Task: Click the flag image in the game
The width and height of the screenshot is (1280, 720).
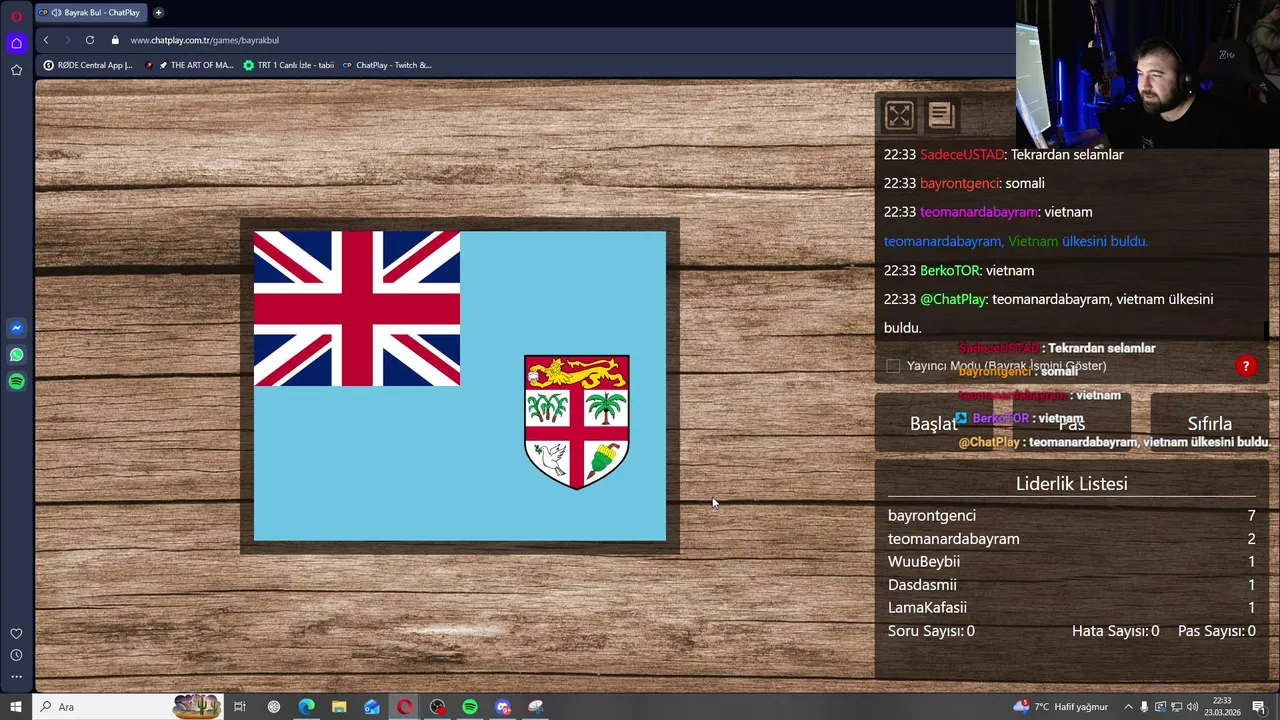Action: click(x=460, y=386)
